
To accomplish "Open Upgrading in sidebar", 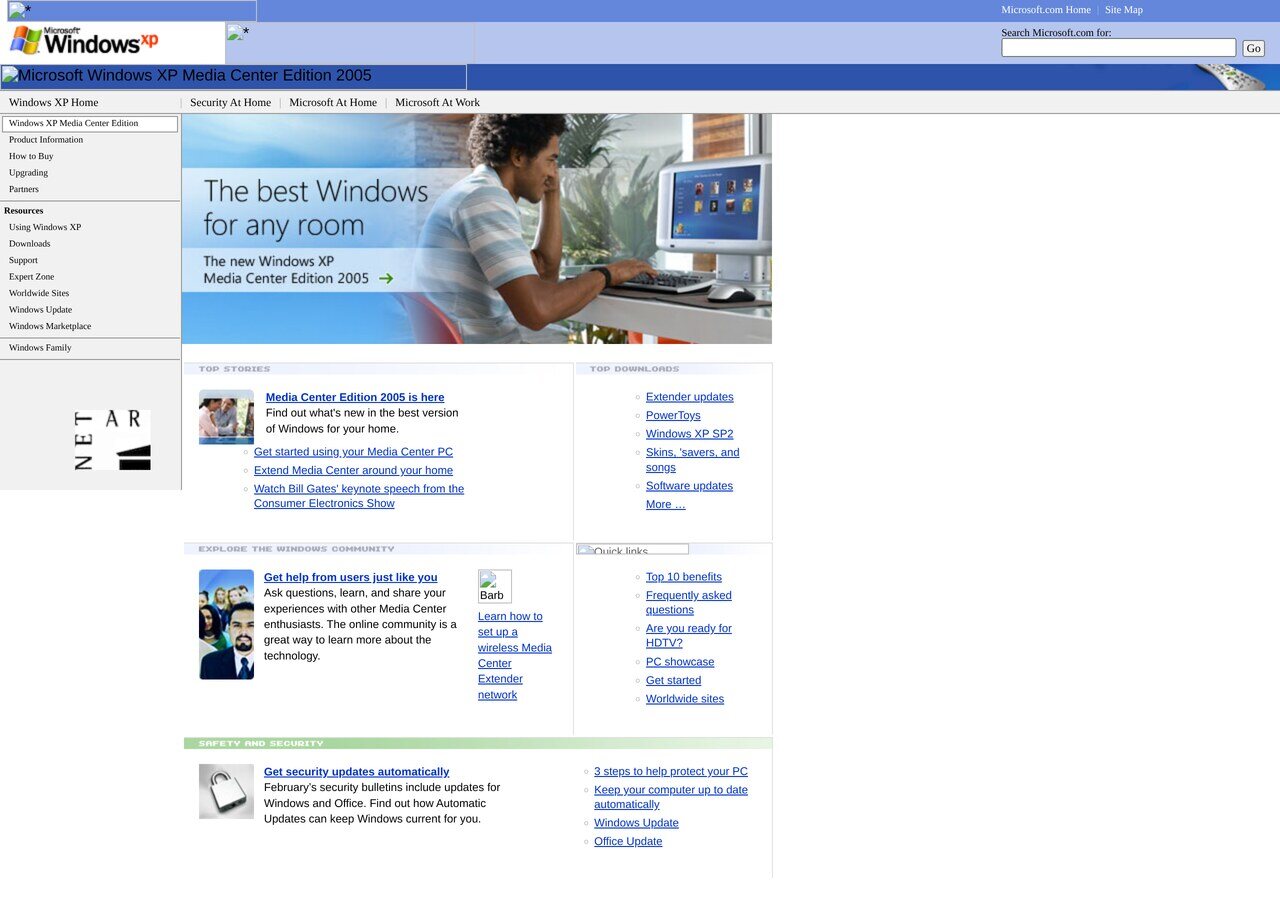I will point(28,173).
